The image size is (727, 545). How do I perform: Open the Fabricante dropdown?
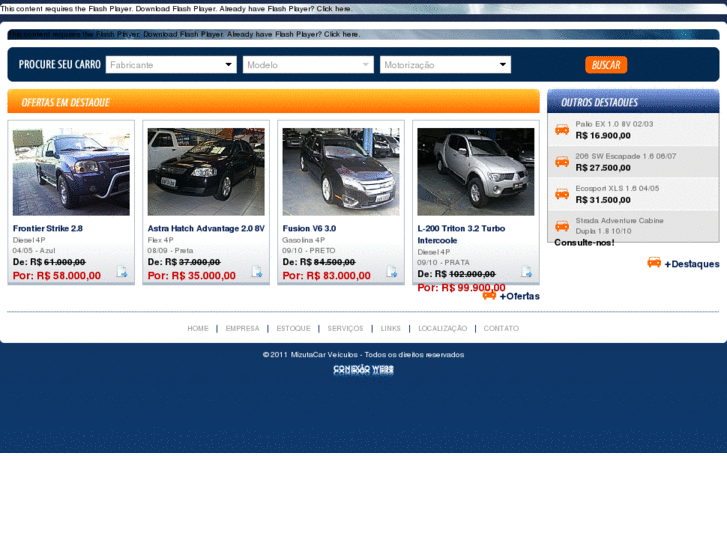pyautogui.click(x=171, y=65)
